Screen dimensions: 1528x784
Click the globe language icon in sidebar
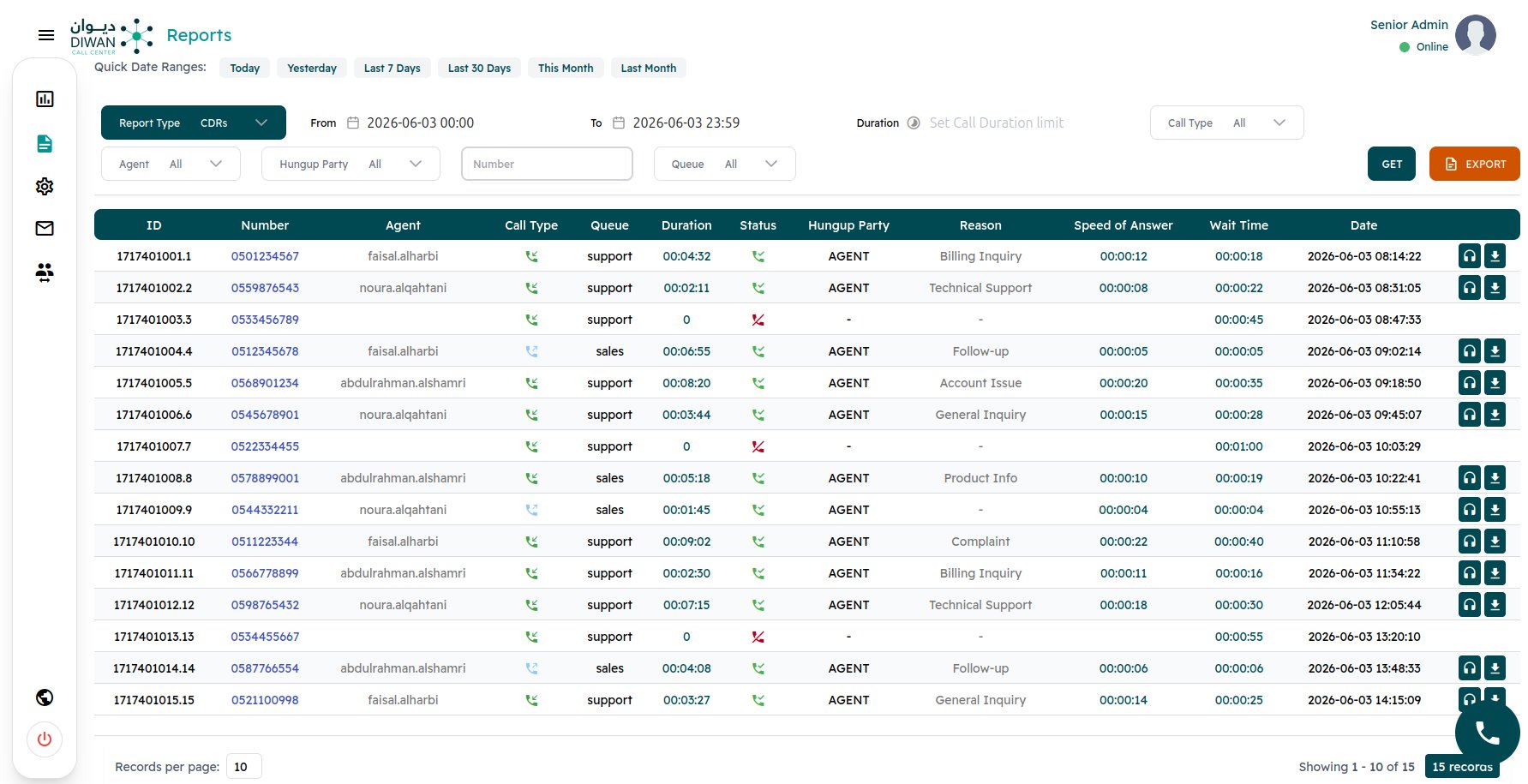tap(45, 697)
